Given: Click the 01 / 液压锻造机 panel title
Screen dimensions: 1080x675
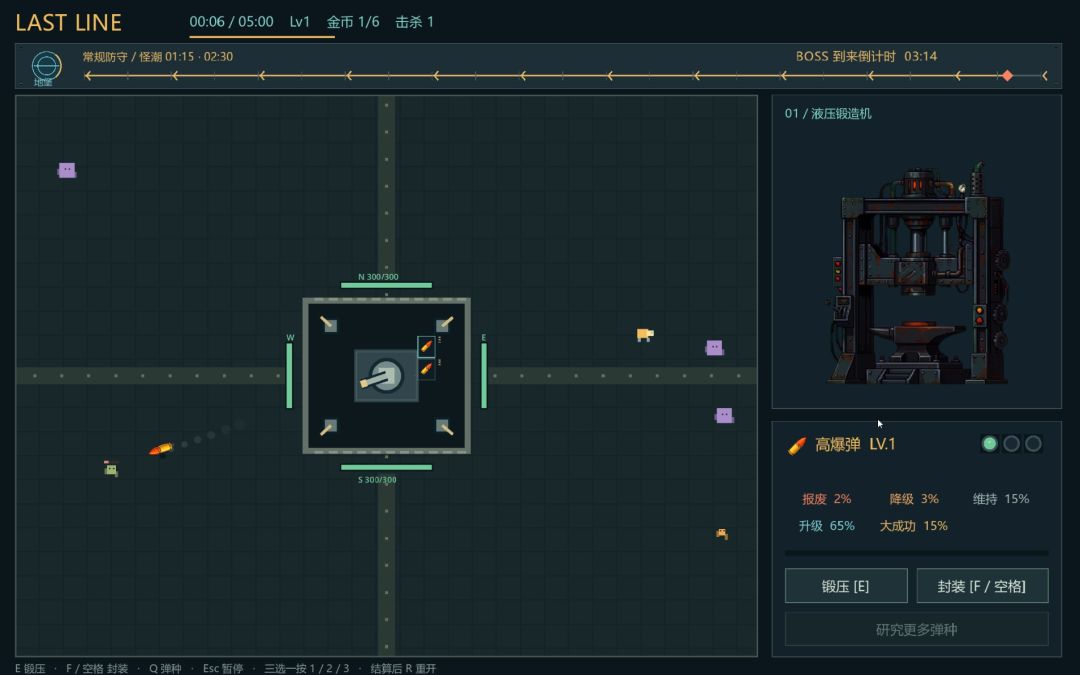Looking at the screenshot, I should pyautogui.click(x=828, y=114).
